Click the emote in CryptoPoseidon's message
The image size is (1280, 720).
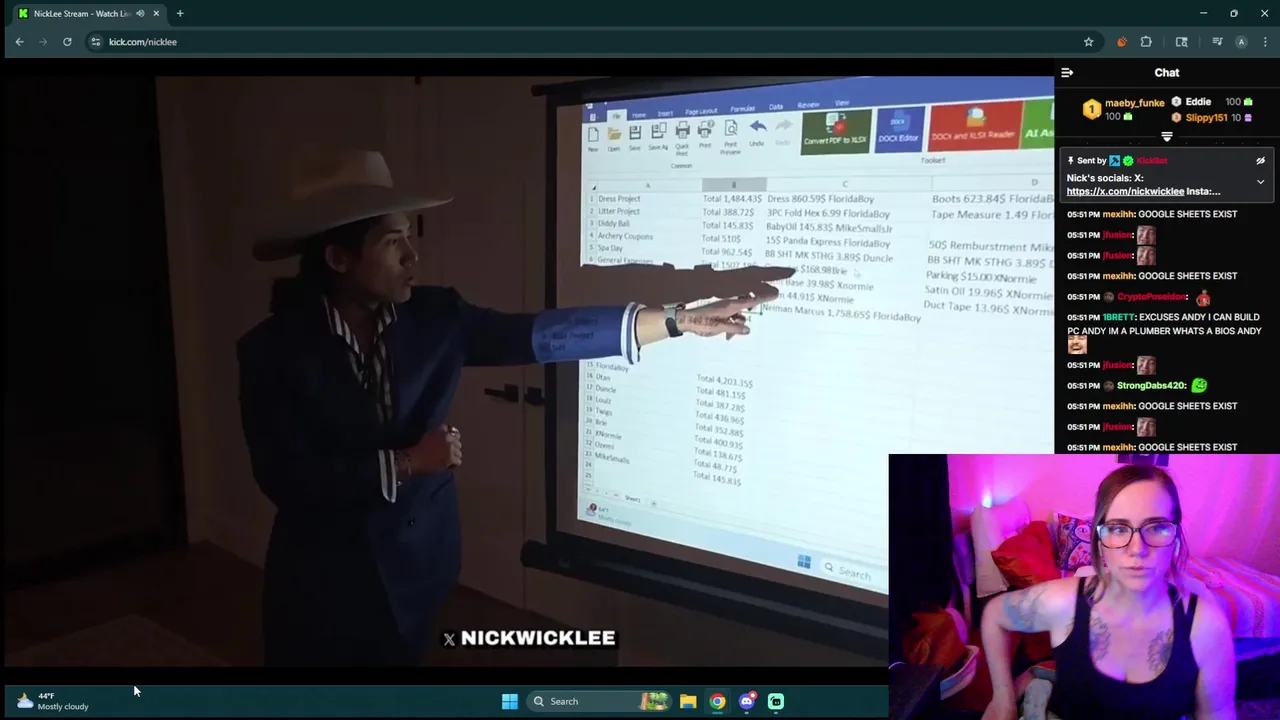coord(1203,298)
